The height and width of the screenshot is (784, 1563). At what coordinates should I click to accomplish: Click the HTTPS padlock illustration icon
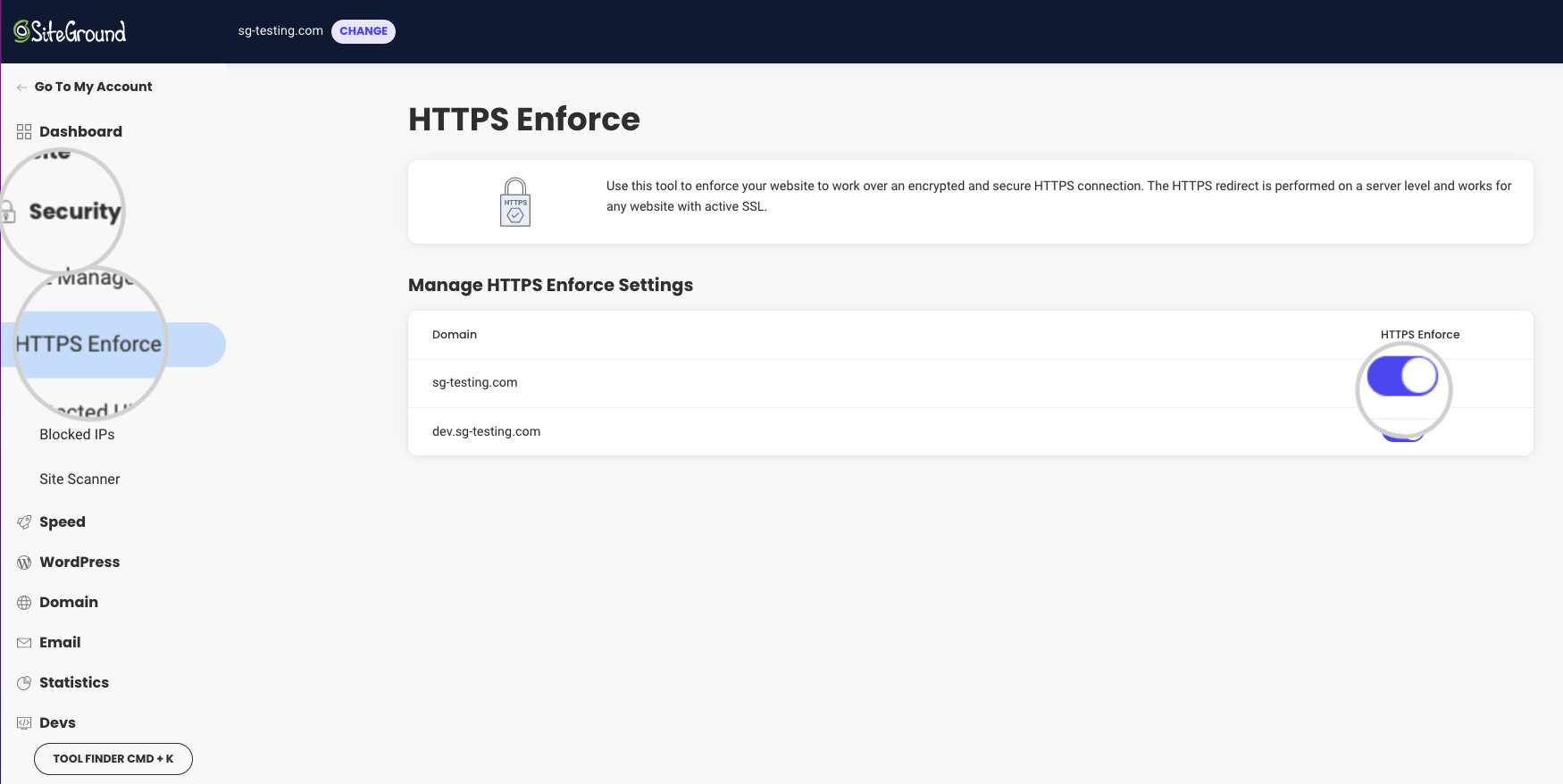(x=515, y=202)
